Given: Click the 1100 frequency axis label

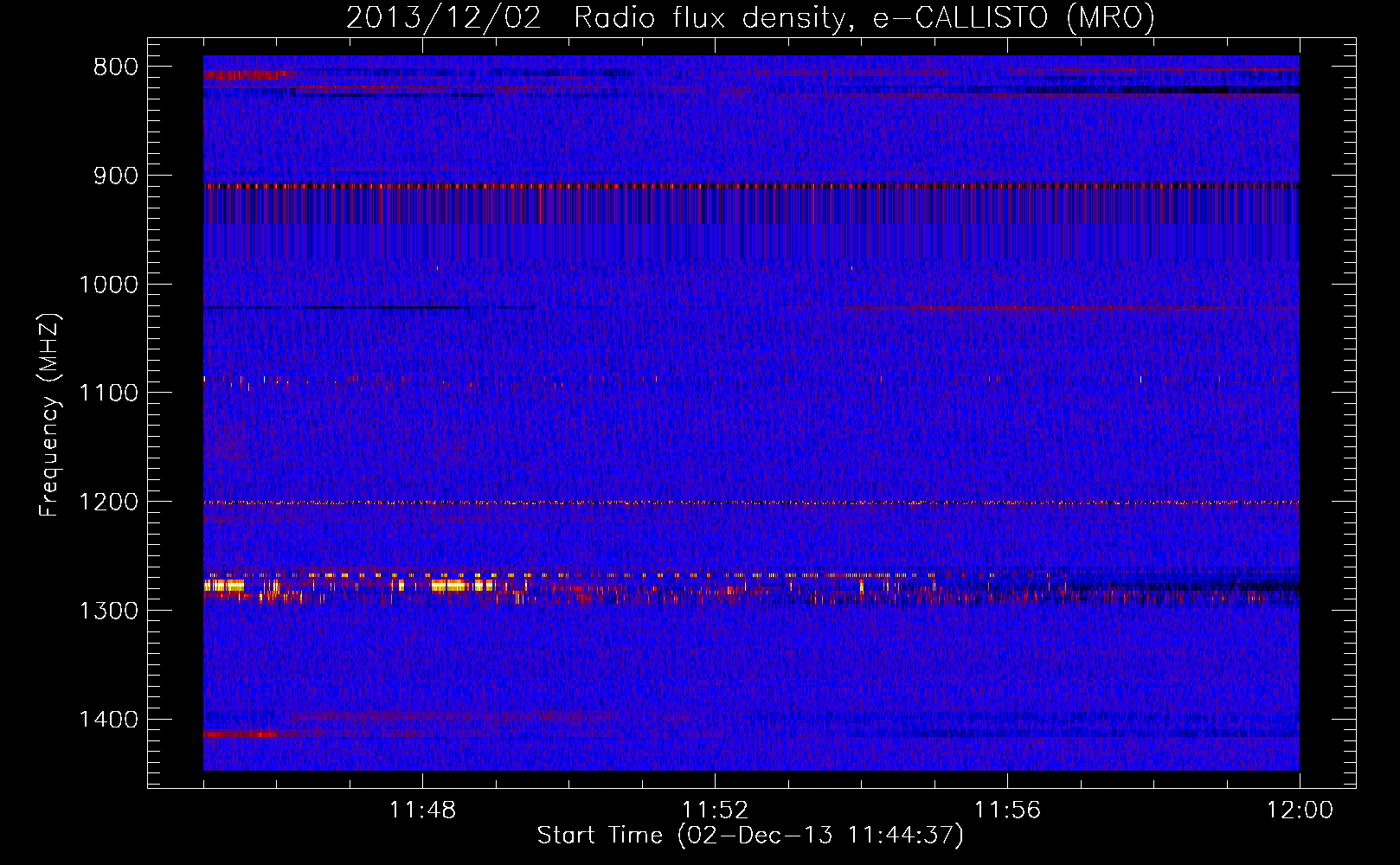Looking at the screenshot, I should pos(108,393).
